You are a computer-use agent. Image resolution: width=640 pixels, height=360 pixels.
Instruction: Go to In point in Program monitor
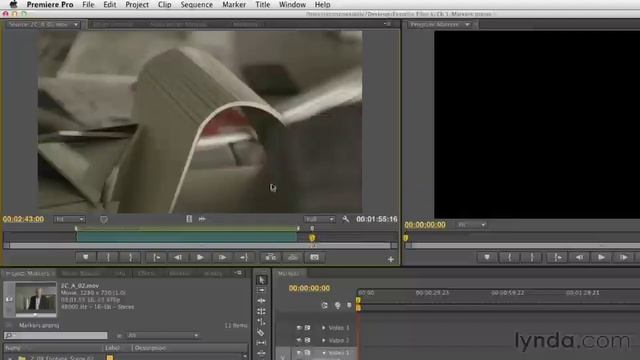pyautogui.click(x=558, y=258)
